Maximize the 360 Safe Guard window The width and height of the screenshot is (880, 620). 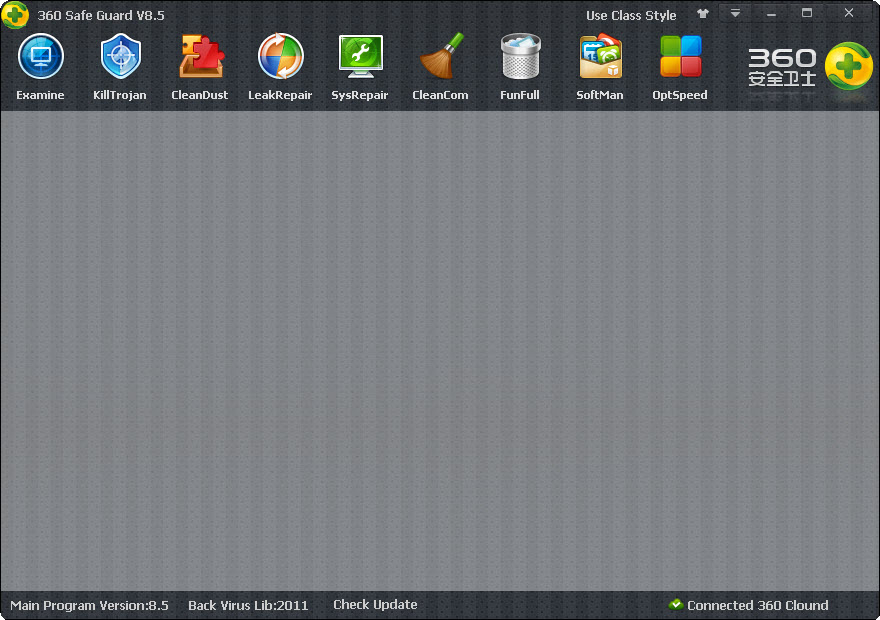click(806, 13)
